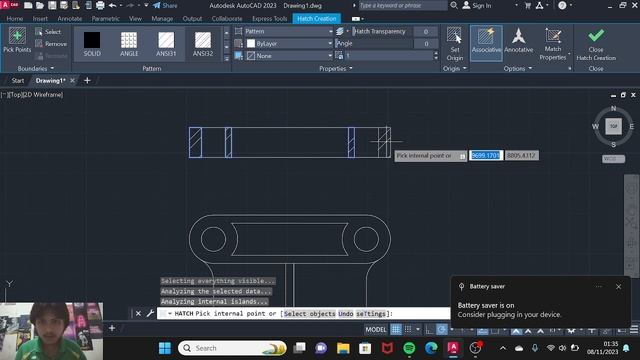Image resolution: width=640 pixels, height=360 pixels.
Task: Choose the ANSI31 hatch pattern swatch
Action: coord(166,44)
